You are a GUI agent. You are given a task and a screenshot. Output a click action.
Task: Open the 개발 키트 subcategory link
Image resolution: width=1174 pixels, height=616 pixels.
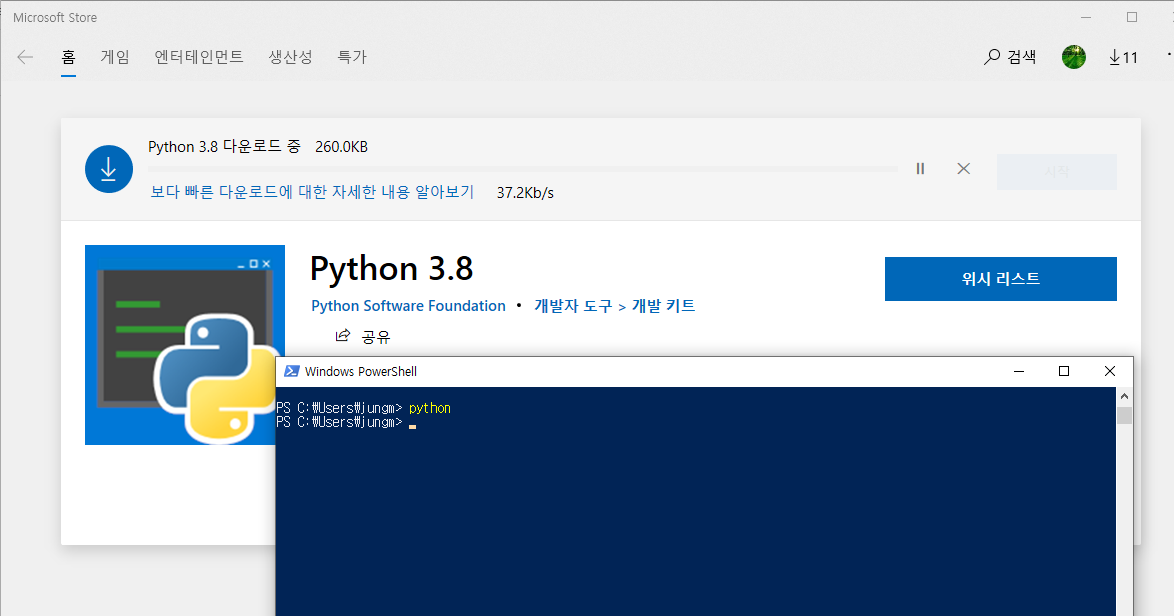663,305
